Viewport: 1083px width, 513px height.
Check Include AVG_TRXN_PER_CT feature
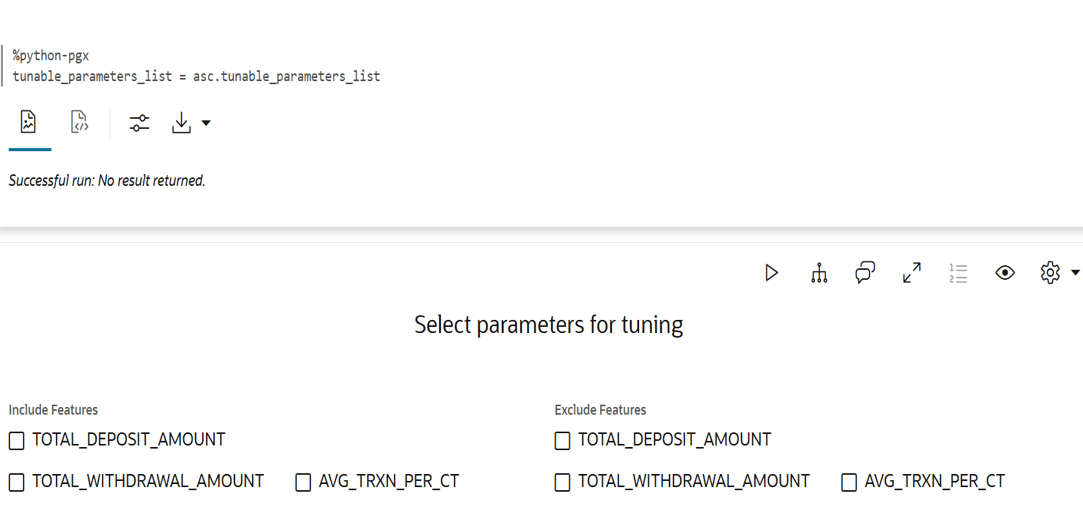pos(303,482)
